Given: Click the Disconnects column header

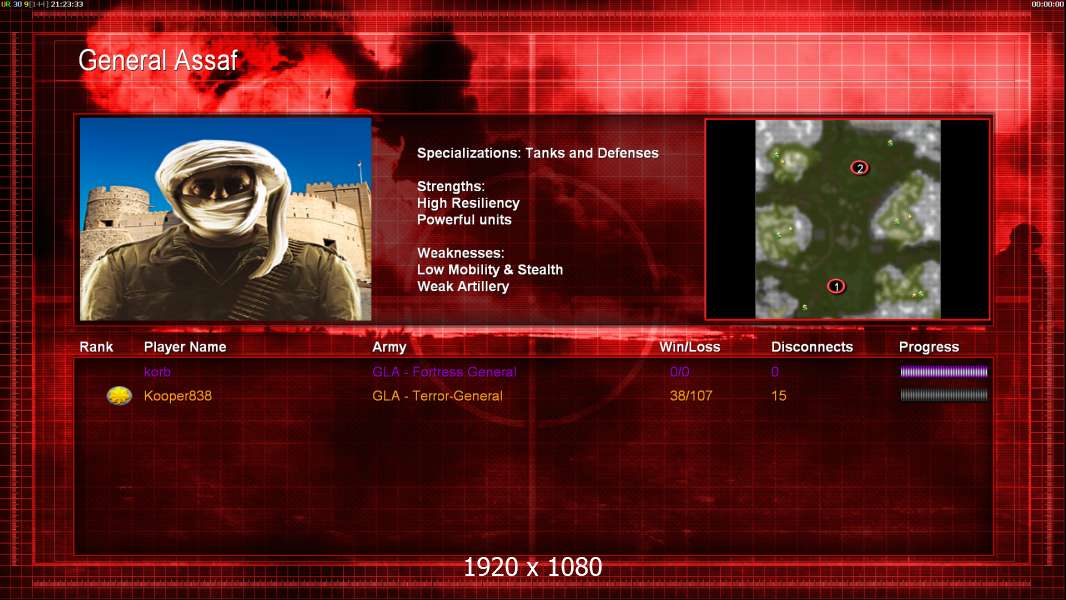Looking at the screenshot, I should [811, 347].
